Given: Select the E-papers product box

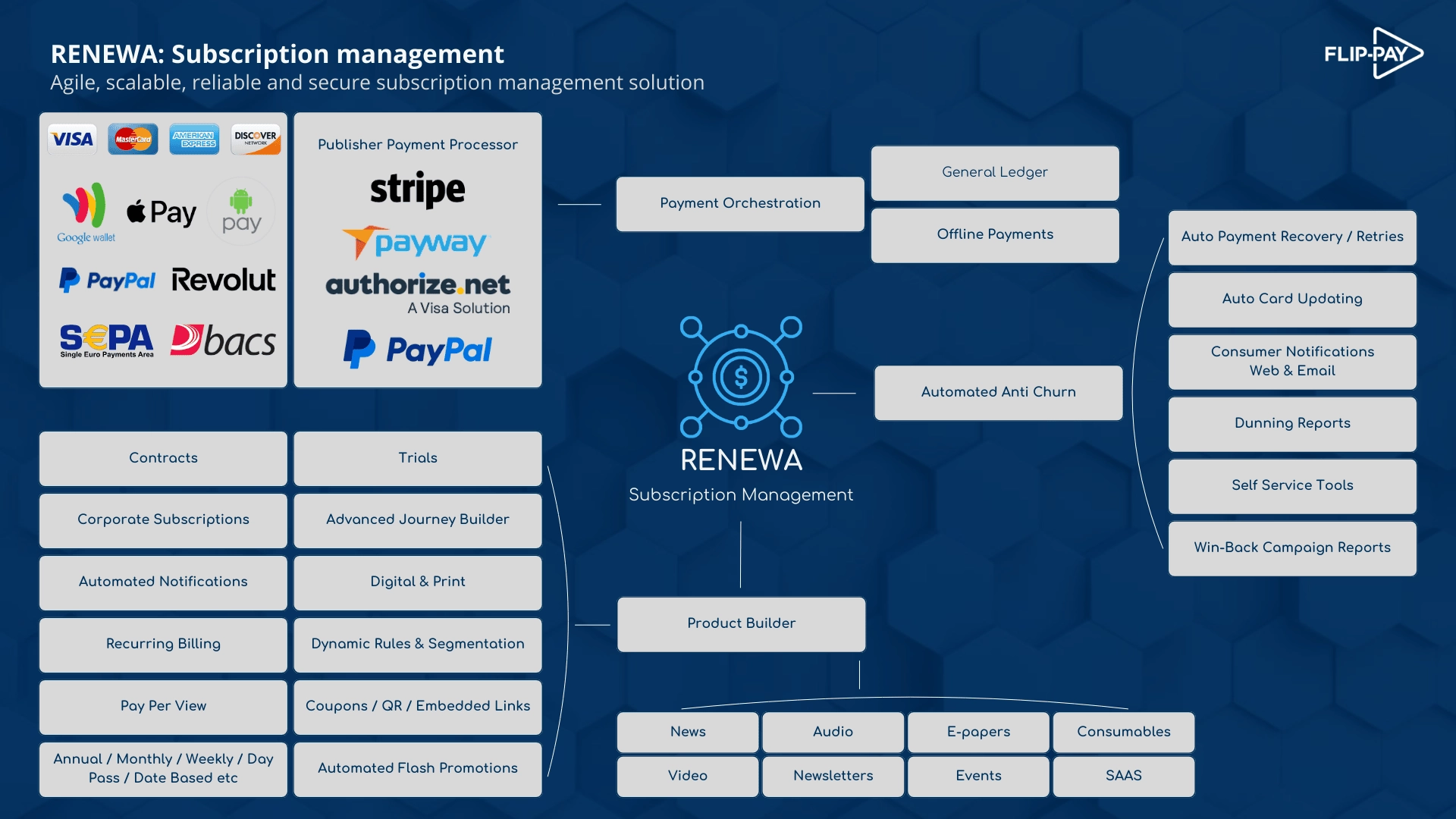Looking at the screenshot, I should click(978, 733).
